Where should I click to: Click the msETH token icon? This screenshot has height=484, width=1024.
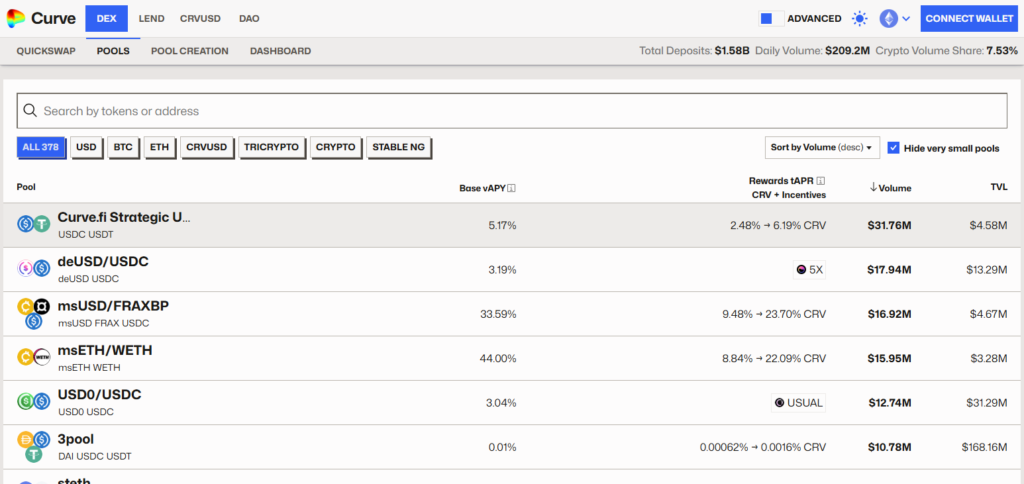pyautogui.click(x=25, y=358)
